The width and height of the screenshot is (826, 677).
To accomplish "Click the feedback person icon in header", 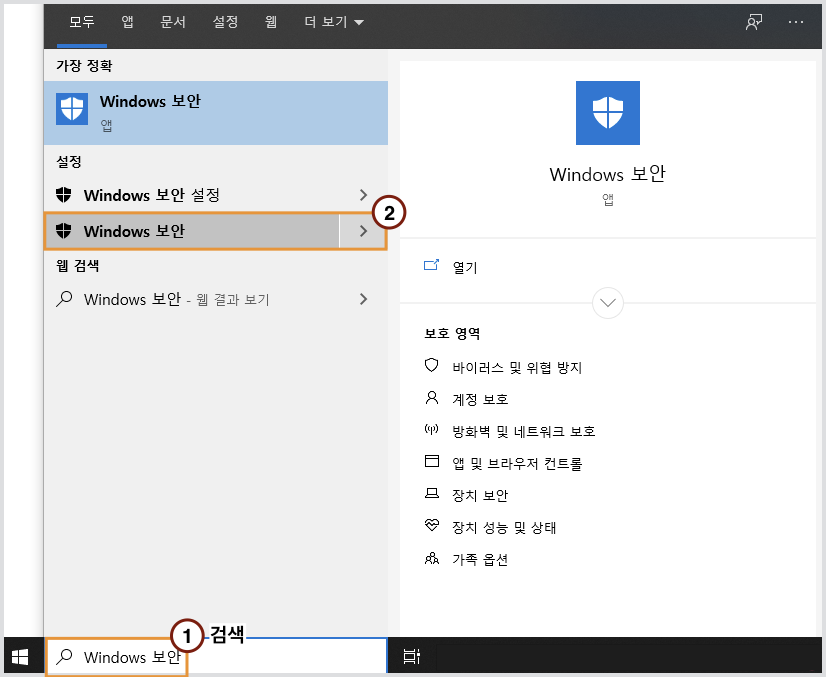I will pyautogui.click(x=754, y=22).
